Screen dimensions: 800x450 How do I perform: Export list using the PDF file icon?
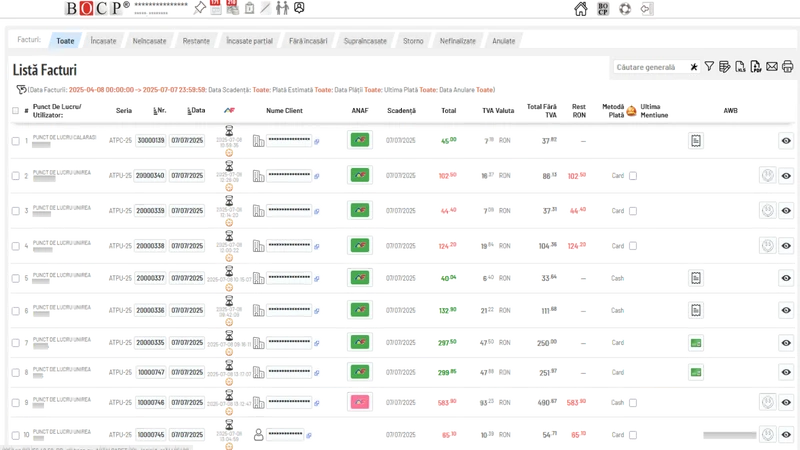756,66
